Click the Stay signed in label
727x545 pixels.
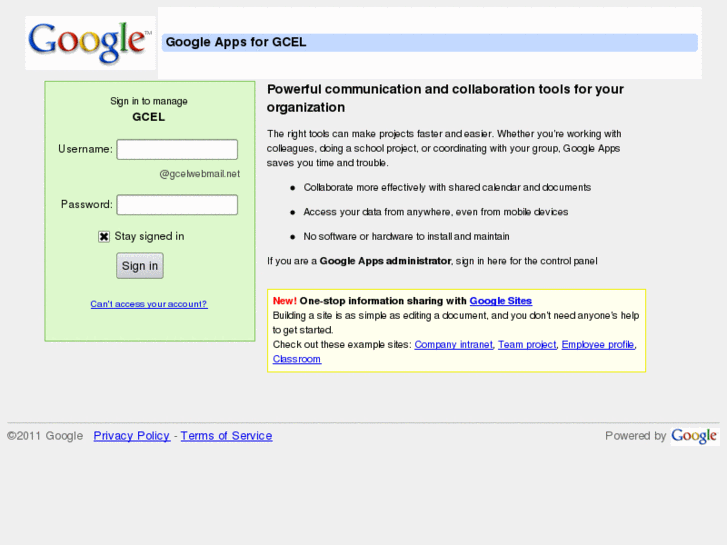point(149,237)
